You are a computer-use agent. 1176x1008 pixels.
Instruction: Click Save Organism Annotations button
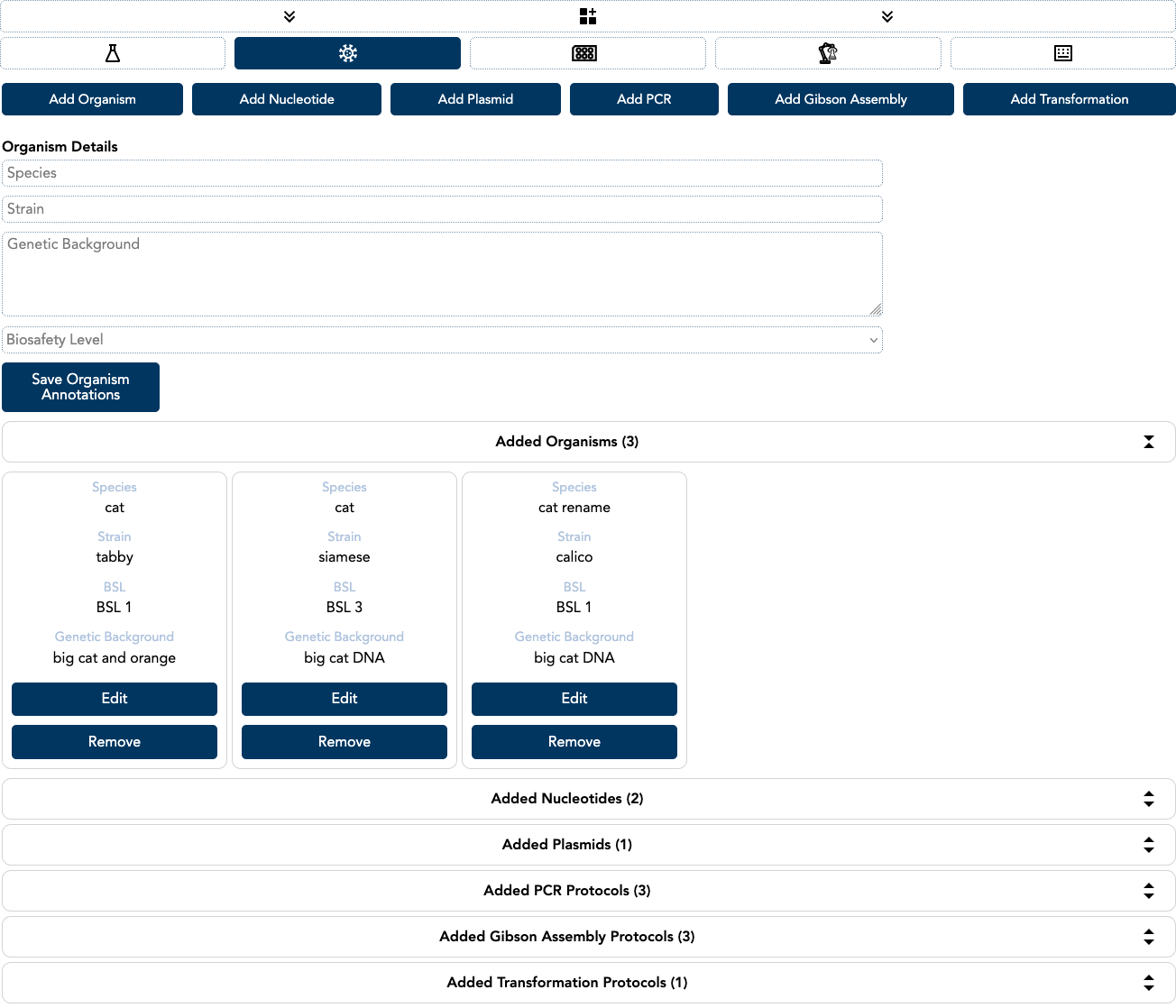click(x=81, y=387)
